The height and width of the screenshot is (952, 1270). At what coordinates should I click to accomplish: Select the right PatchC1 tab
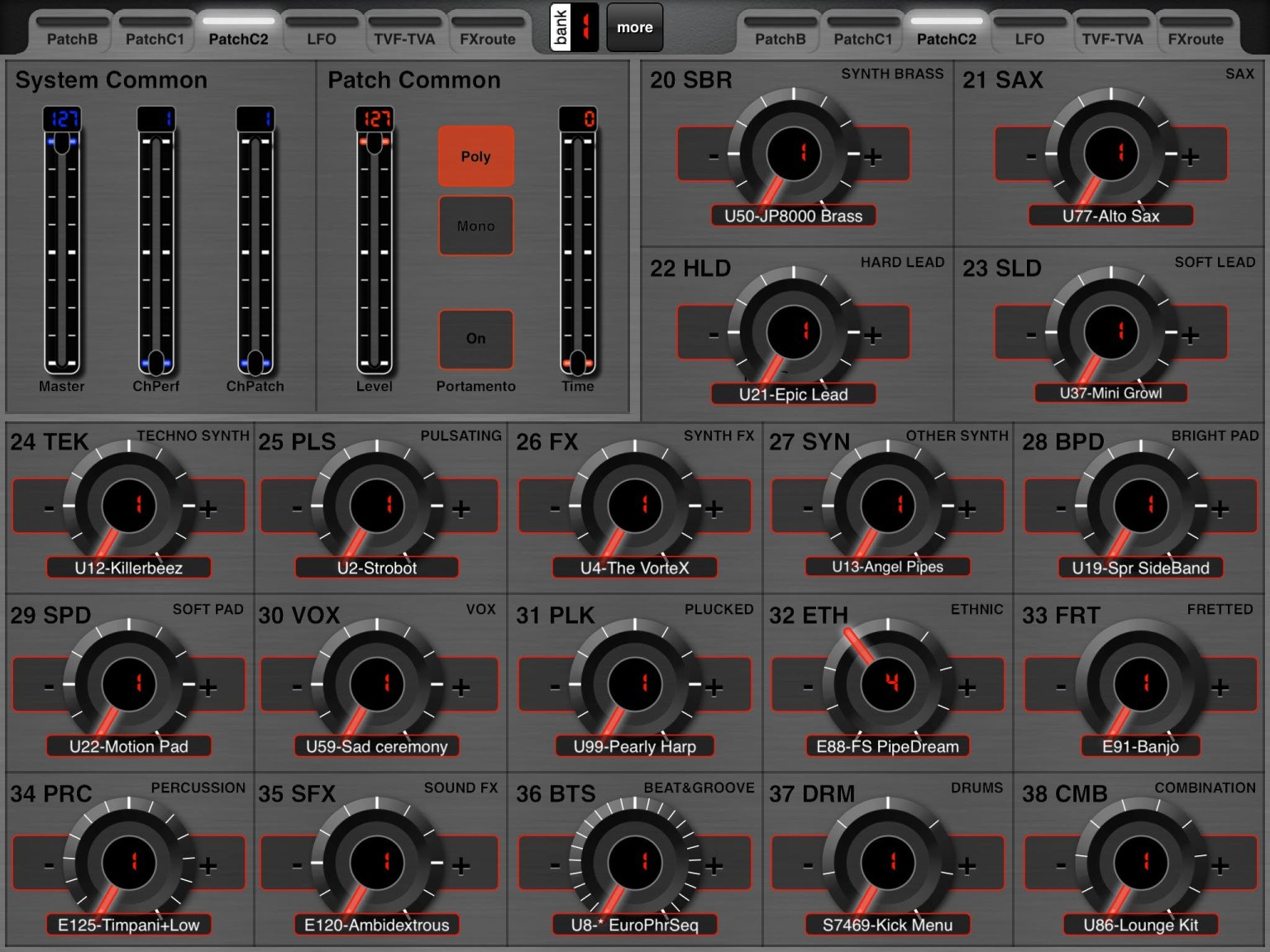(863, 33)
